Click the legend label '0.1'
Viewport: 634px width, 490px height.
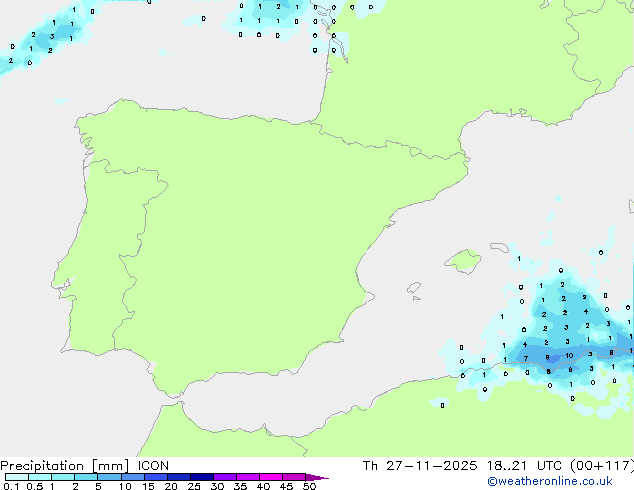[11, 486]
